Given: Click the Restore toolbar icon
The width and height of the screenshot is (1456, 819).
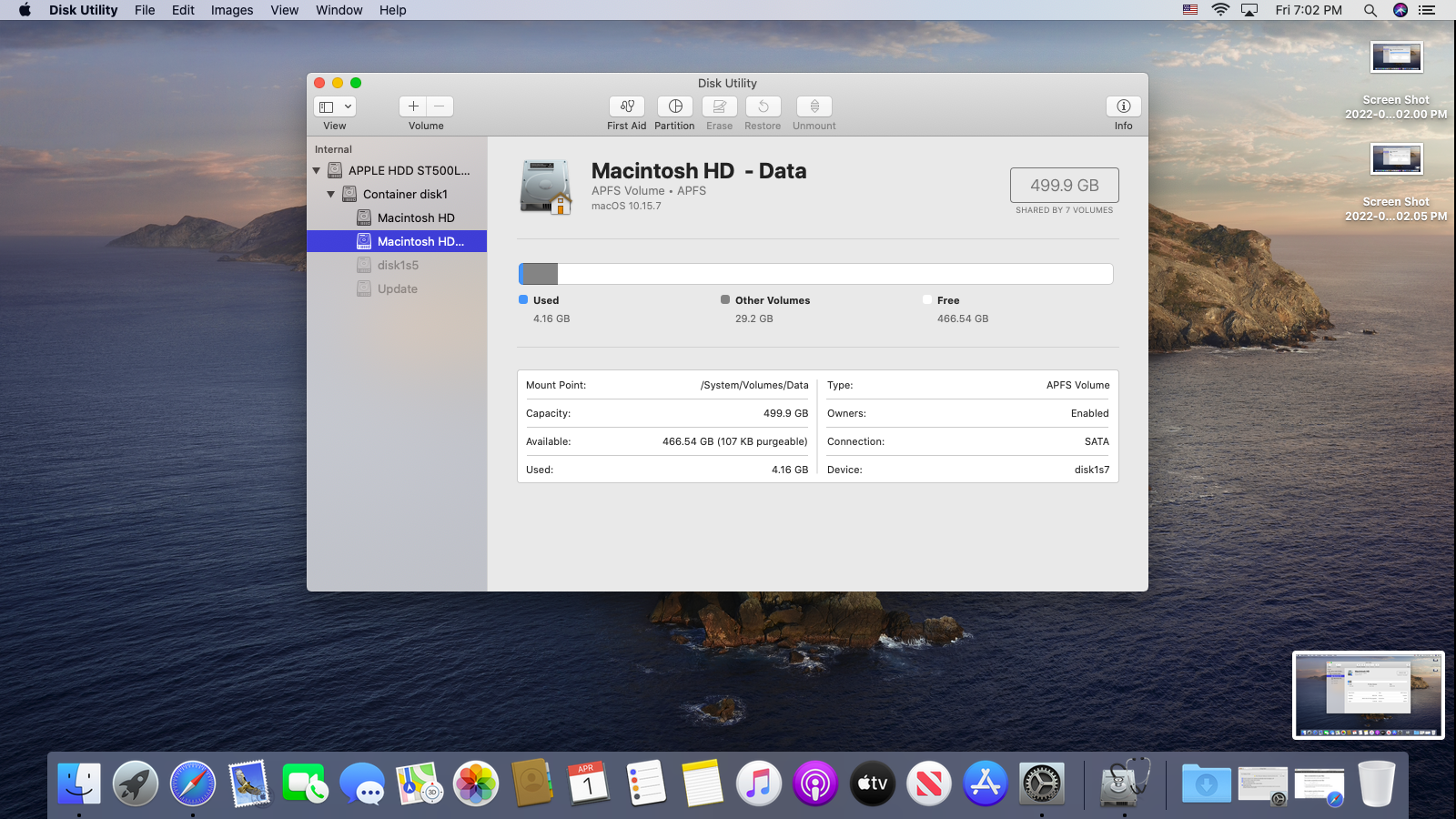Looking at the screenshot, I should tap(763, 106).
